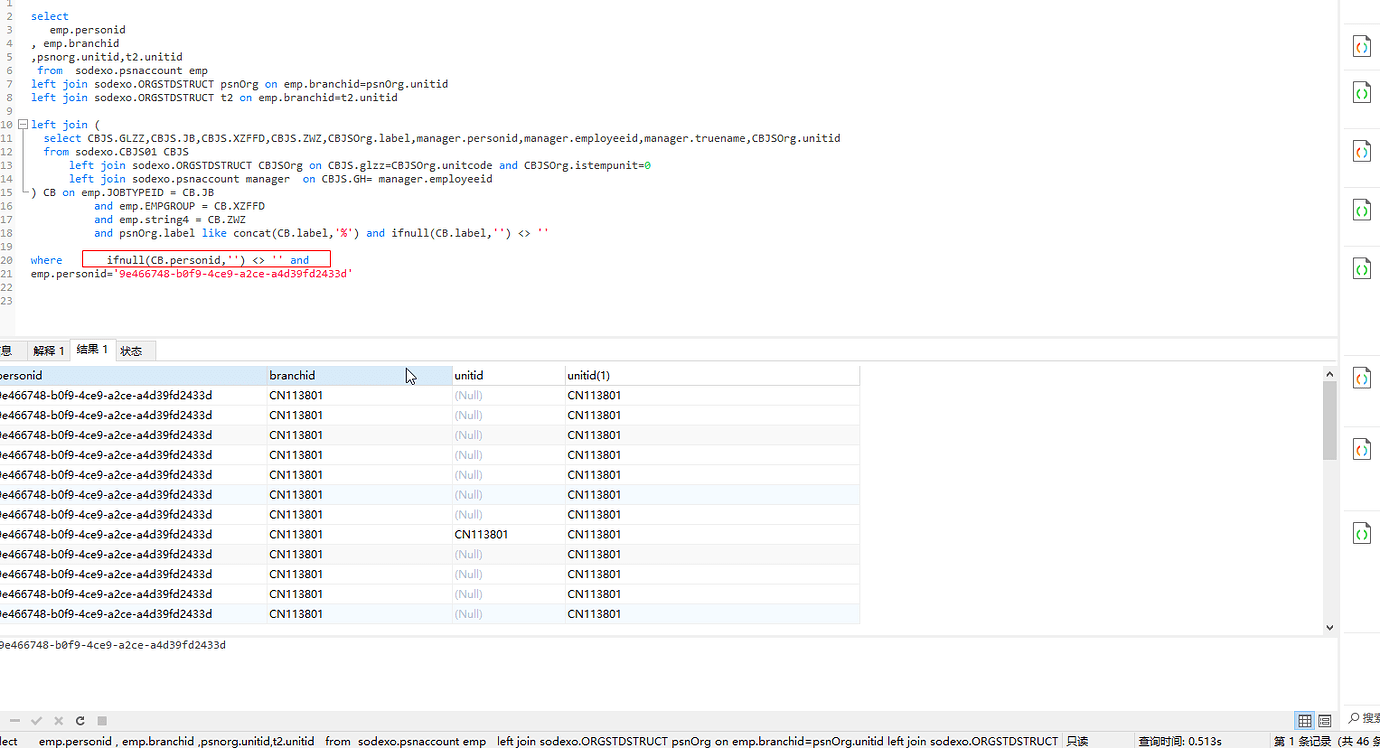Click the 只读 status bar entry
This screenshot has height=748, width=1380.
click(1077, 741)
